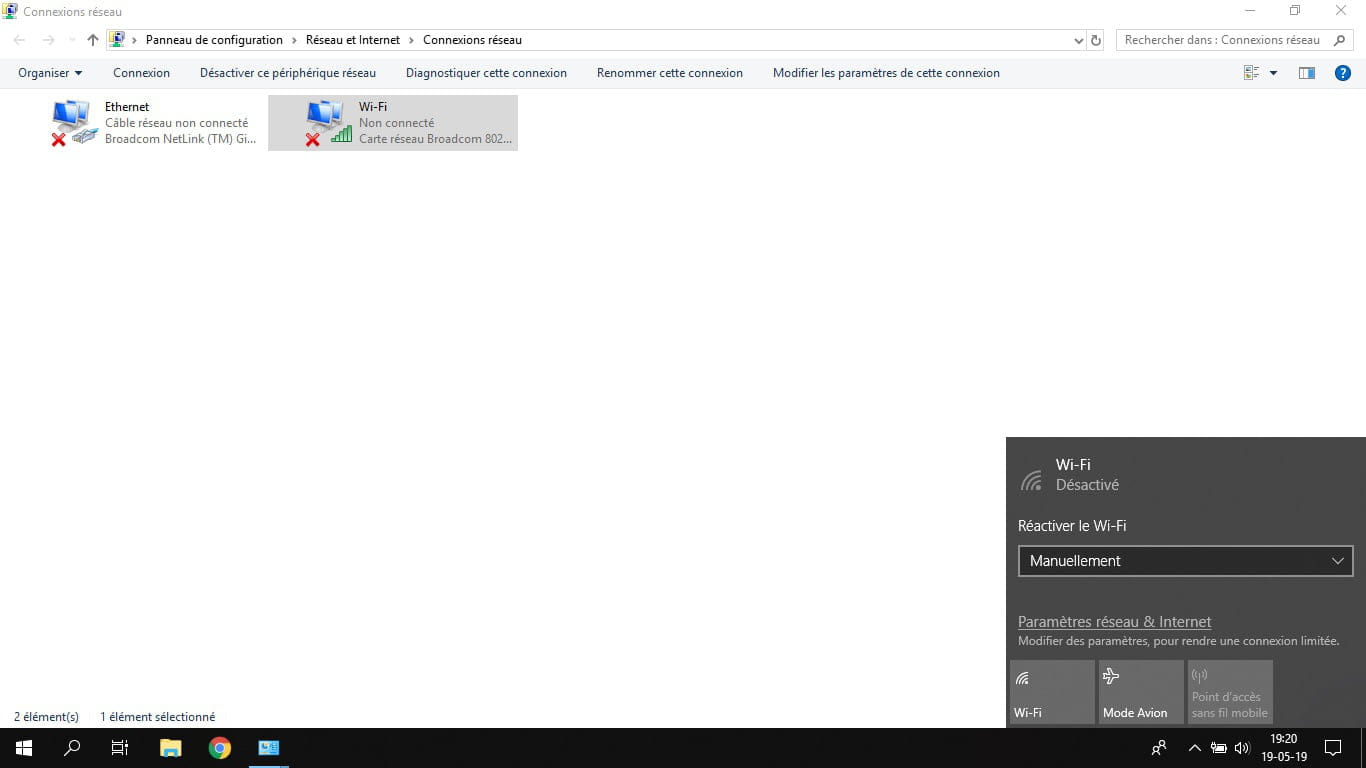Click Panneau de configuration breadcrumb
This screenshot has height=768, width=1366.
point(214,40)
